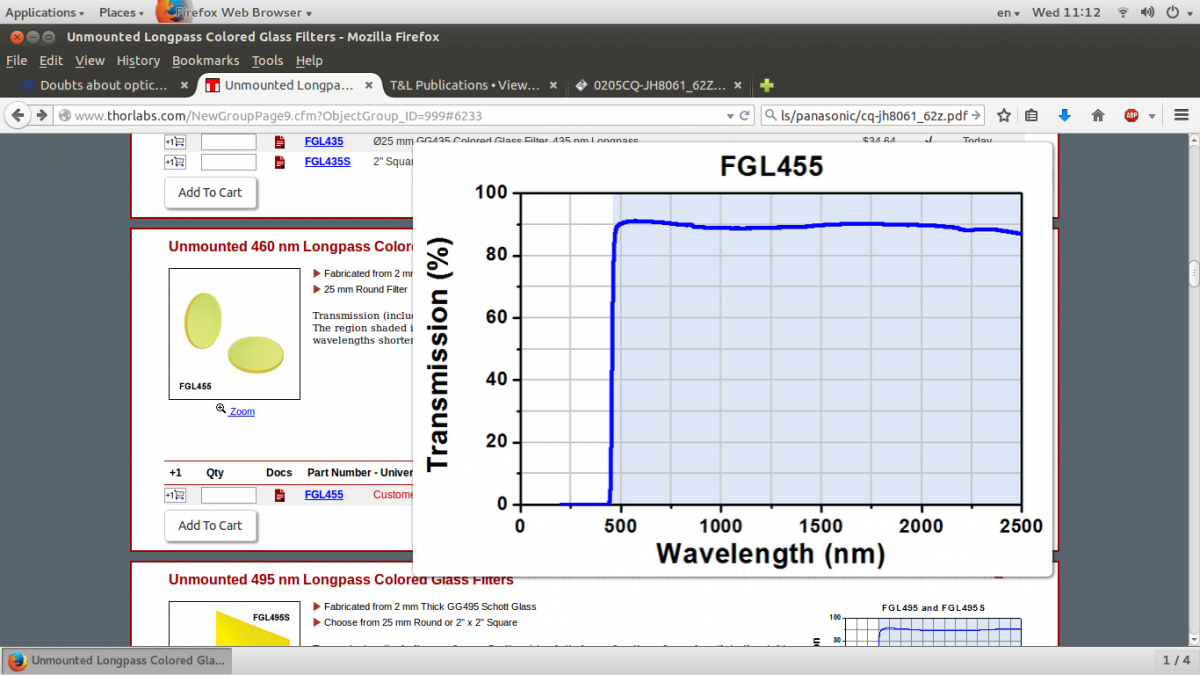Image resolution: width=1200 pixels, height=675 pixels.
Task: Go to the Firefox home page icon
Action: 1097,115
